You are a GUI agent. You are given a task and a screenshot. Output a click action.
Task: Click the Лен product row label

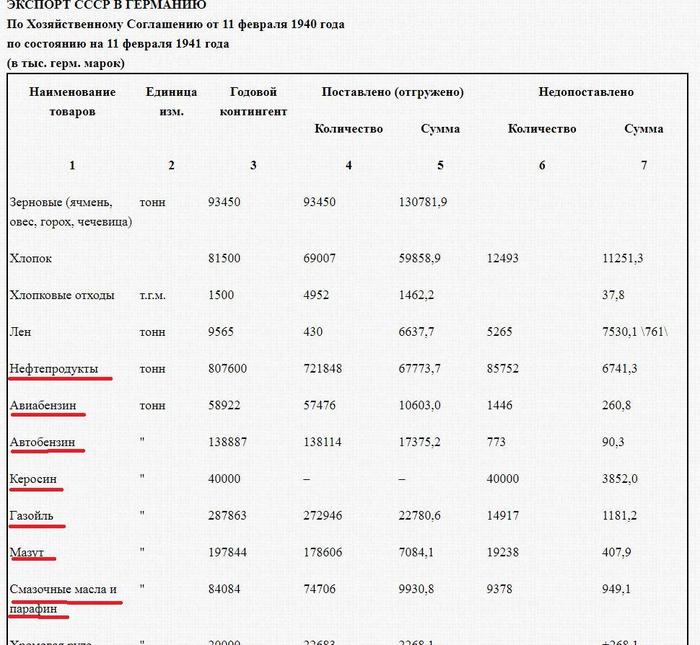20,331
